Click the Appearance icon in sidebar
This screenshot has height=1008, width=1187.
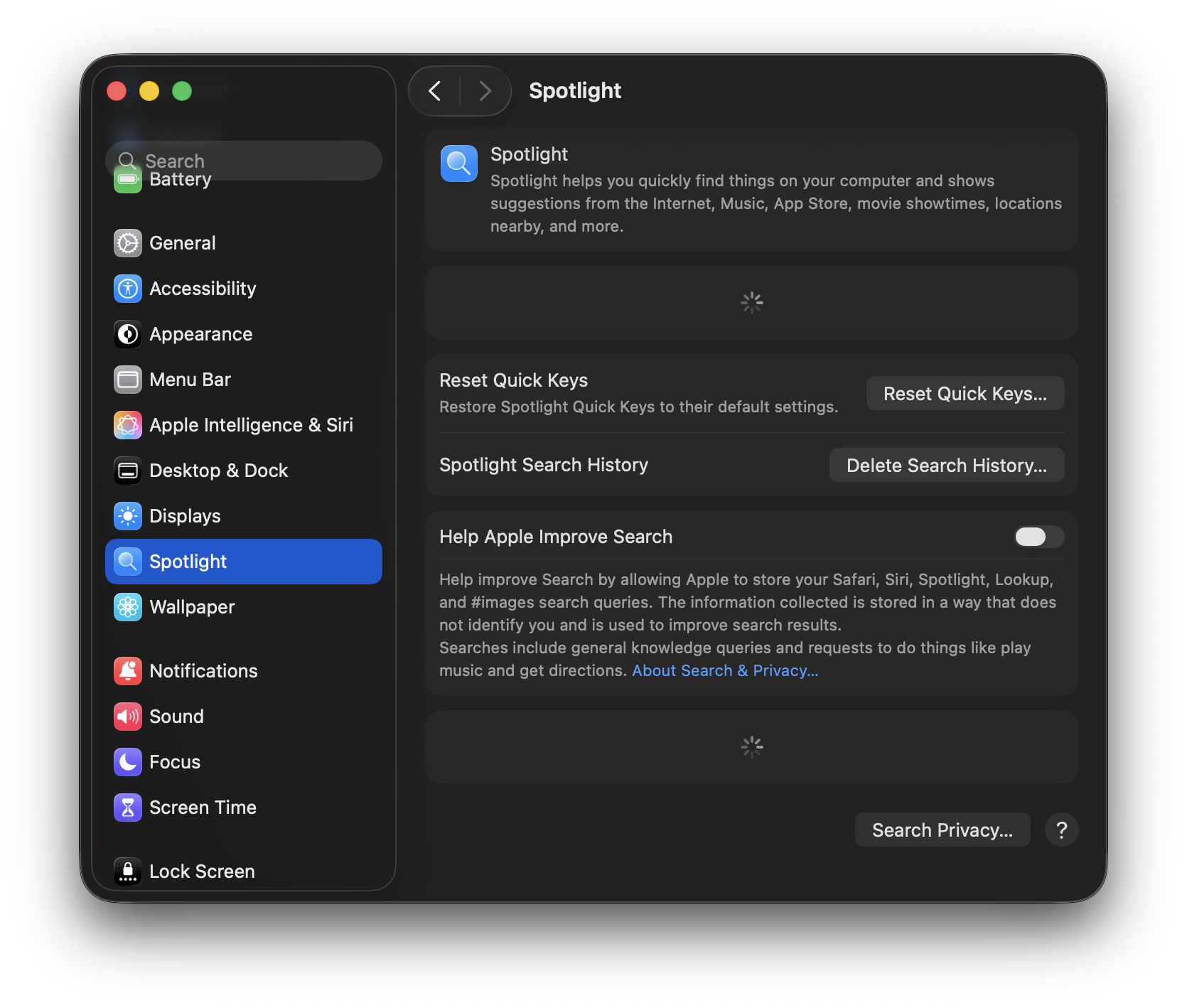point(128,334)
